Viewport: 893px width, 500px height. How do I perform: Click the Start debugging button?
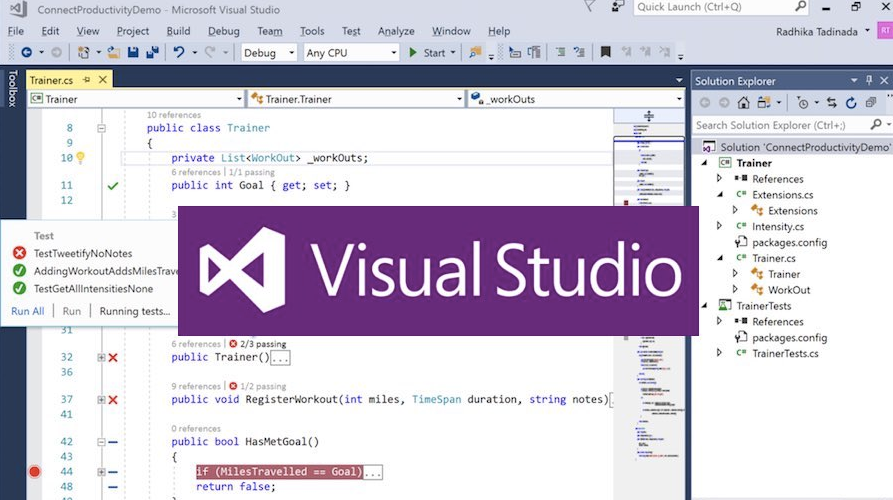click(427, 52)
